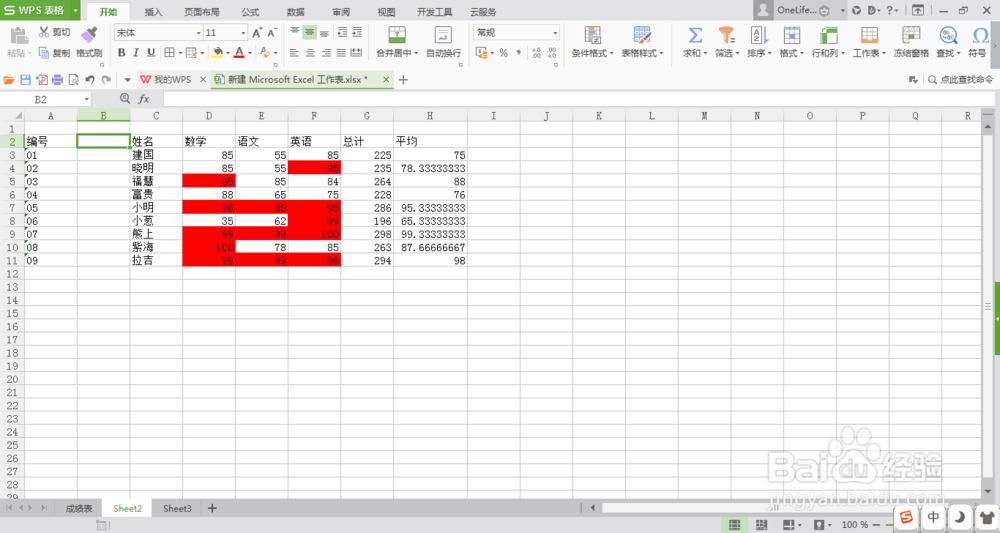Viewport: 1000px width, 533px height.
Task: Switch to the 成绩表 sheet tab
Action: coord(79,508)
